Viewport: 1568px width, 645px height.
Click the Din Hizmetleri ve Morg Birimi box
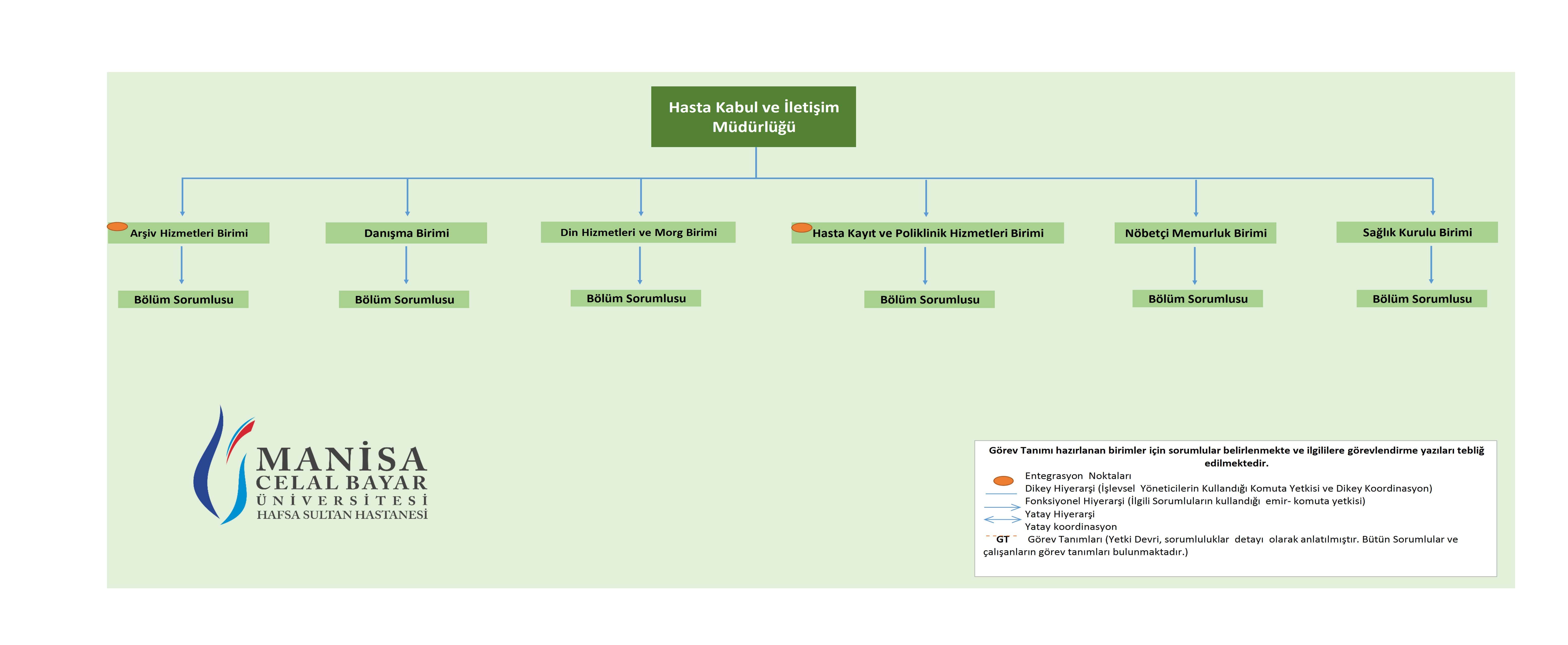638,232
